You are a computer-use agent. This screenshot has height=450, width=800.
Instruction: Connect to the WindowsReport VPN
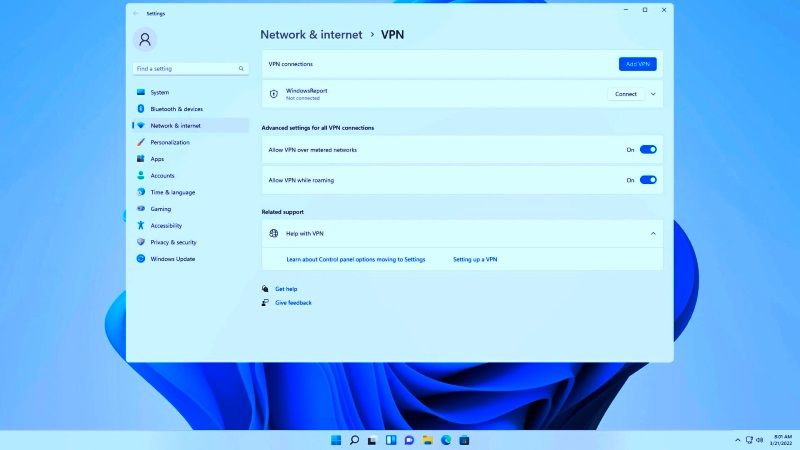coord(626,94)
